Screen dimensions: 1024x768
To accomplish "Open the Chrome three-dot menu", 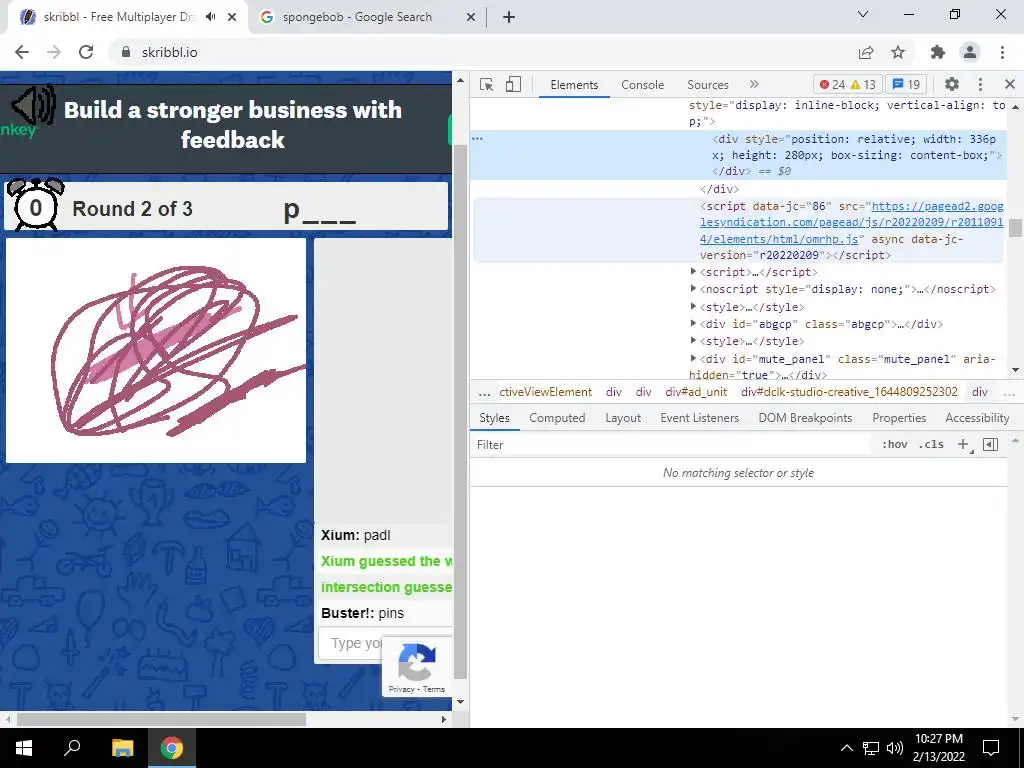I will (1002, 52).
